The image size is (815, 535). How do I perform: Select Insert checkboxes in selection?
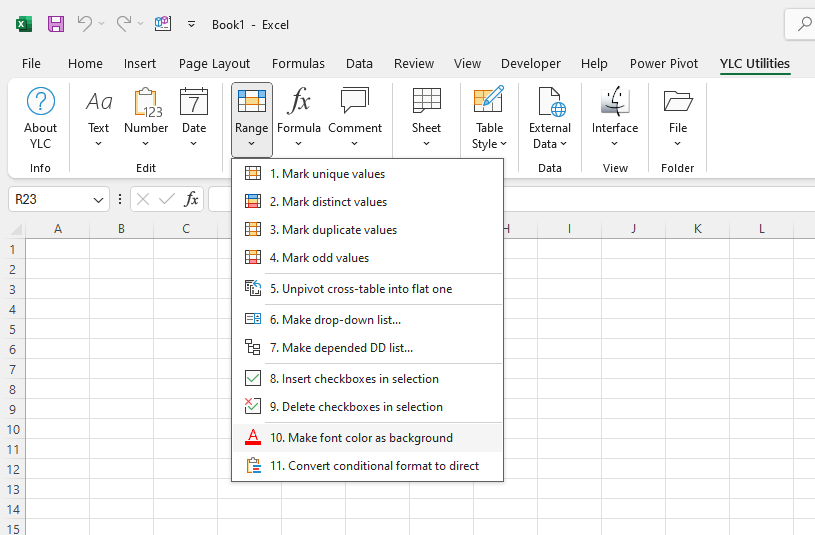pos(354,379)
